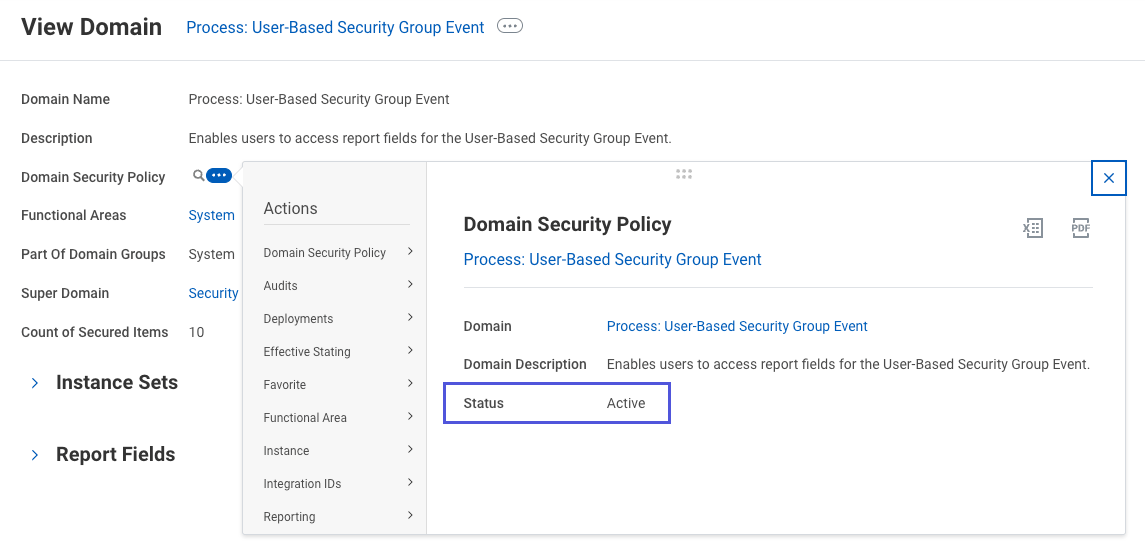1145x553 pixels.
Task: Expand the Report Fields section
Action: click(x=35, y=455)
